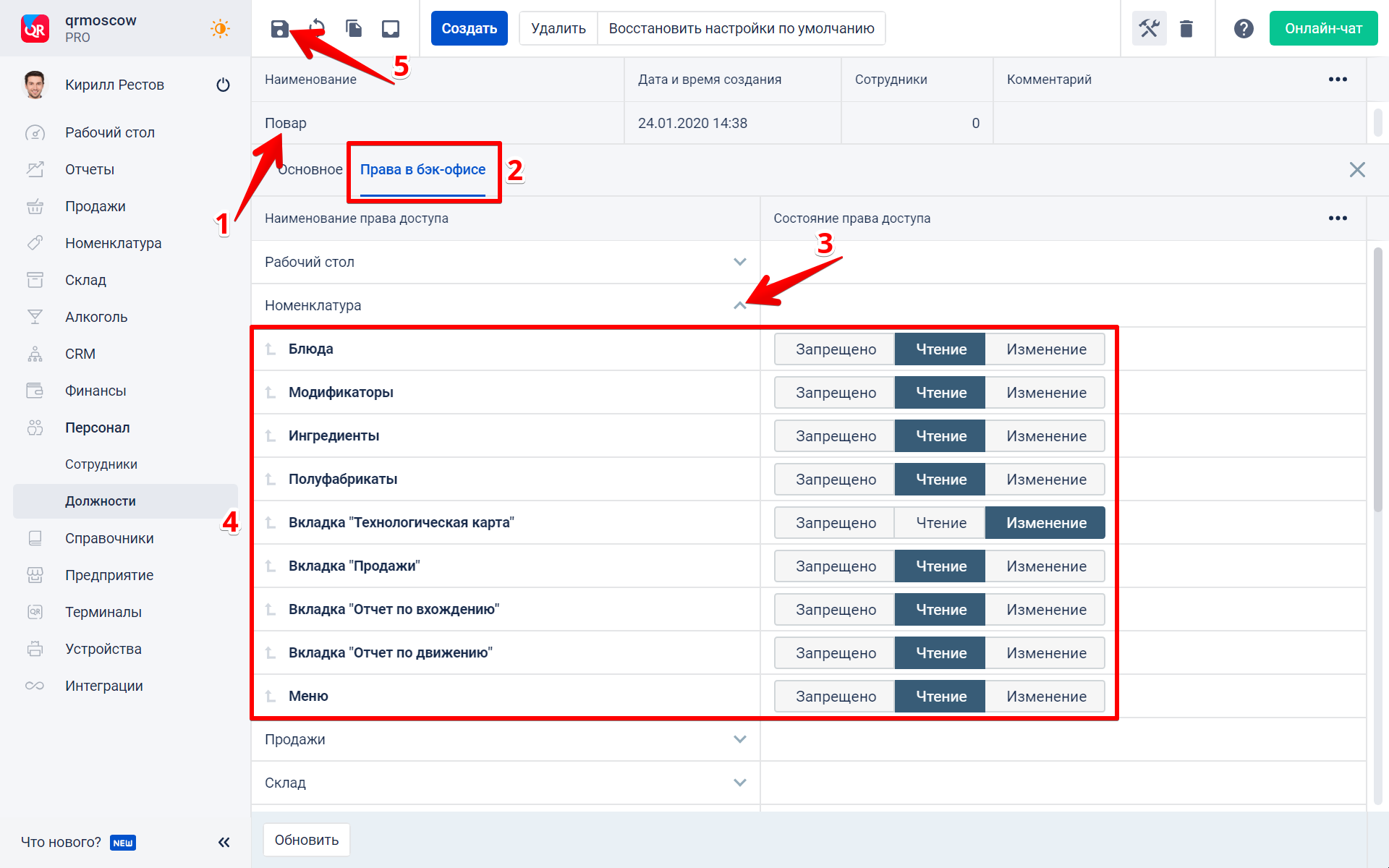Image resolution: width=1389 pixels, height=868 pixels.
Task: Select Чтение access for Блюда
Action: [x=938, y=349]
